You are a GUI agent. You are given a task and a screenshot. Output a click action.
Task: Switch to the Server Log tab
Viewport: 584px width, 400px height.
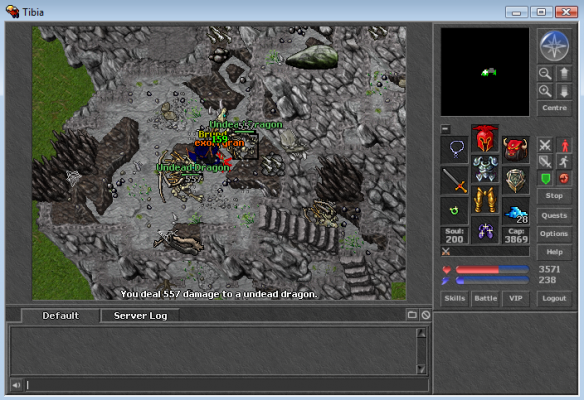point(140,316)
